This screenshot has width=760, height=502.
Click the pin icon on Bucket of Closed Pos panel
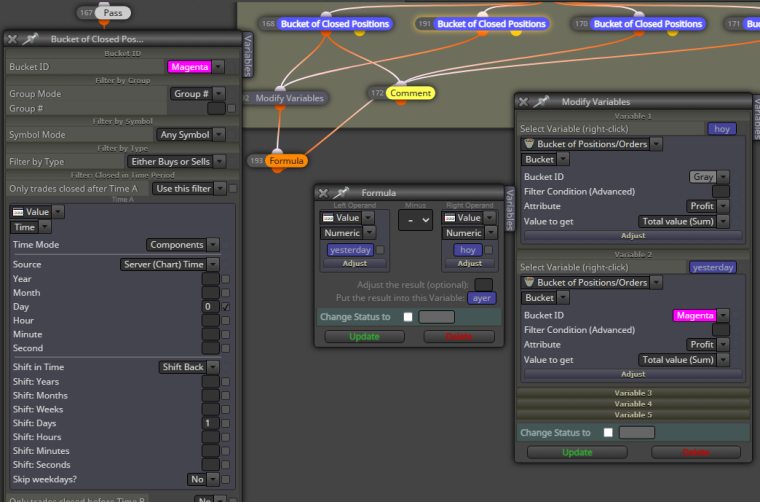[30, 39]
